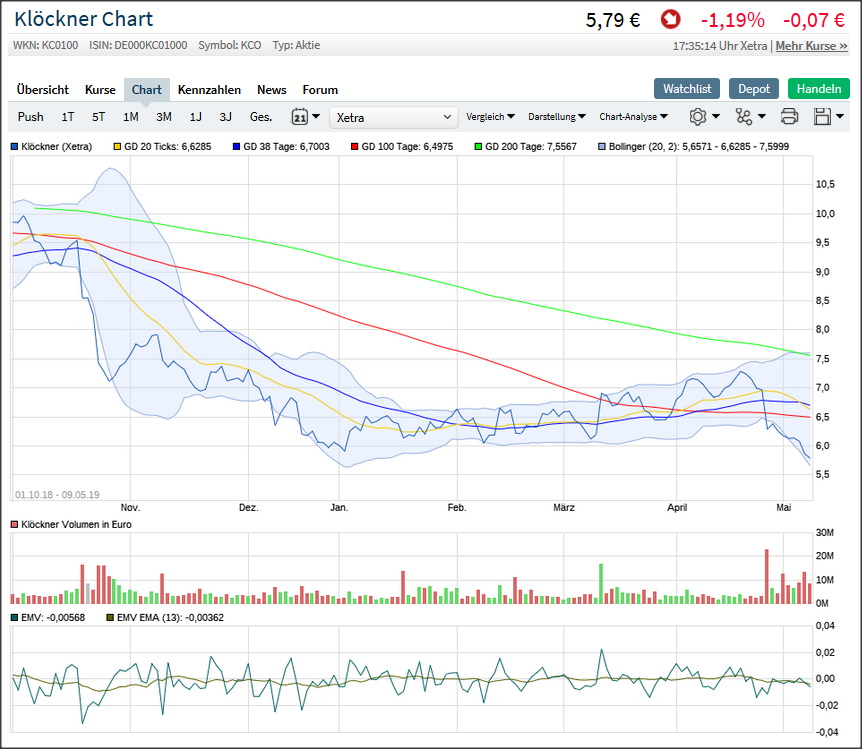Click the Jan. axis label
Image resolution: width=862 pixels, height=749 pixels.
click(x=339, y=508)
